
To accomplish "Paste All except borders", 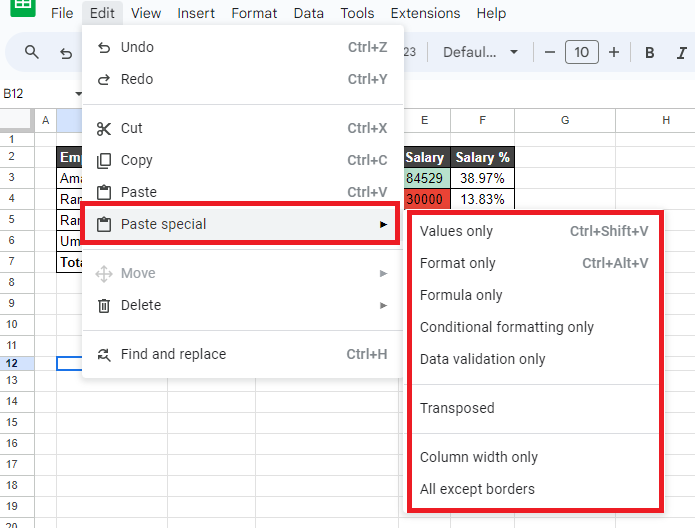I will click(x=534, y=489).
